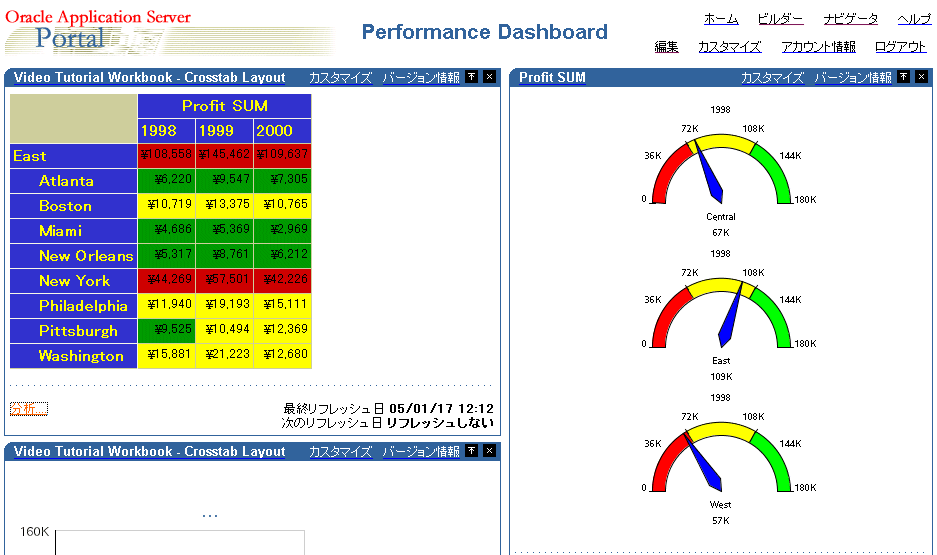Click the Central gauge label
Viewport: 937px width, 555px height.
tap(721, 217)
